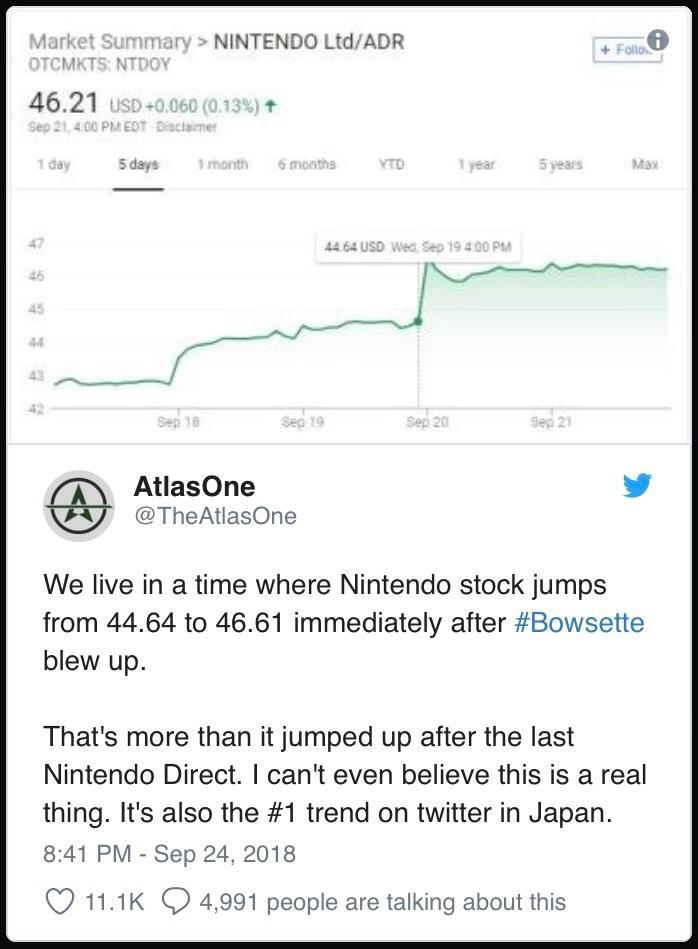Show the YTD chart range

[x=390, y=164]
